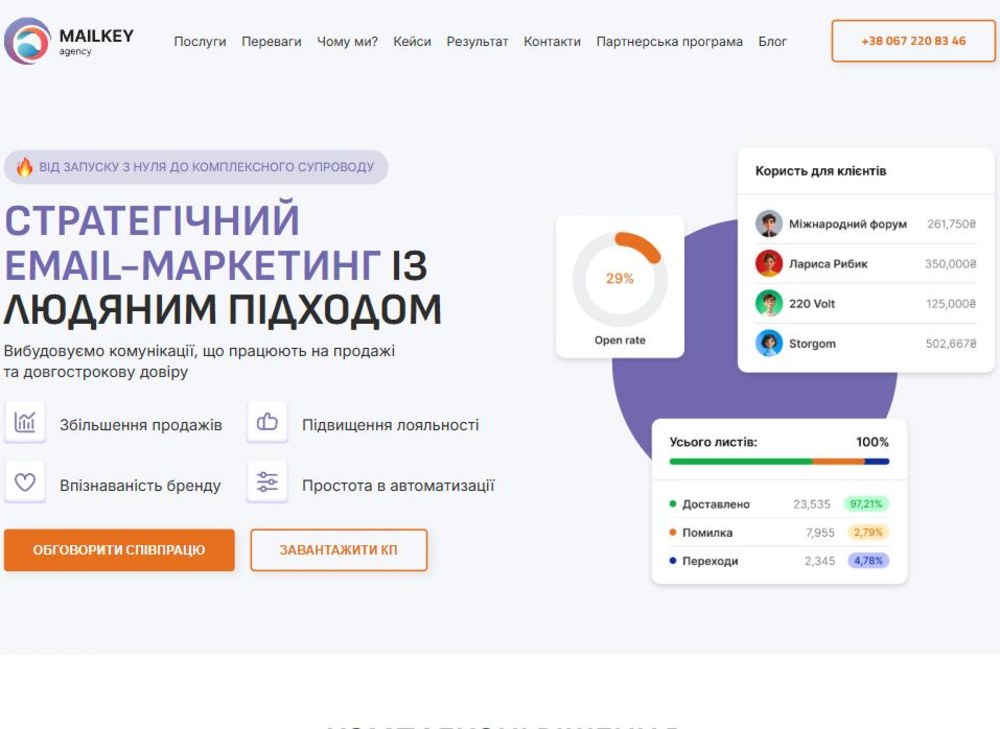Open the Блог link

click(772, 41)
